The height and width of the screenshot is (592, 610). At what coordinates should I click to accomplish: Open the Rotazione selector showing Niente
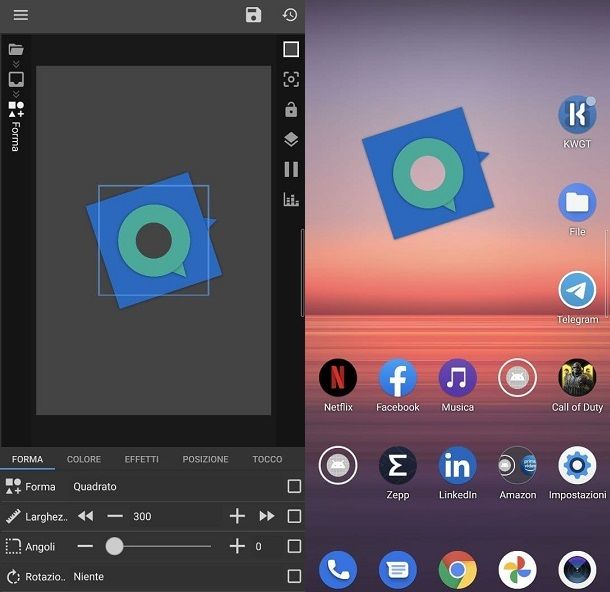coord(89,576)
